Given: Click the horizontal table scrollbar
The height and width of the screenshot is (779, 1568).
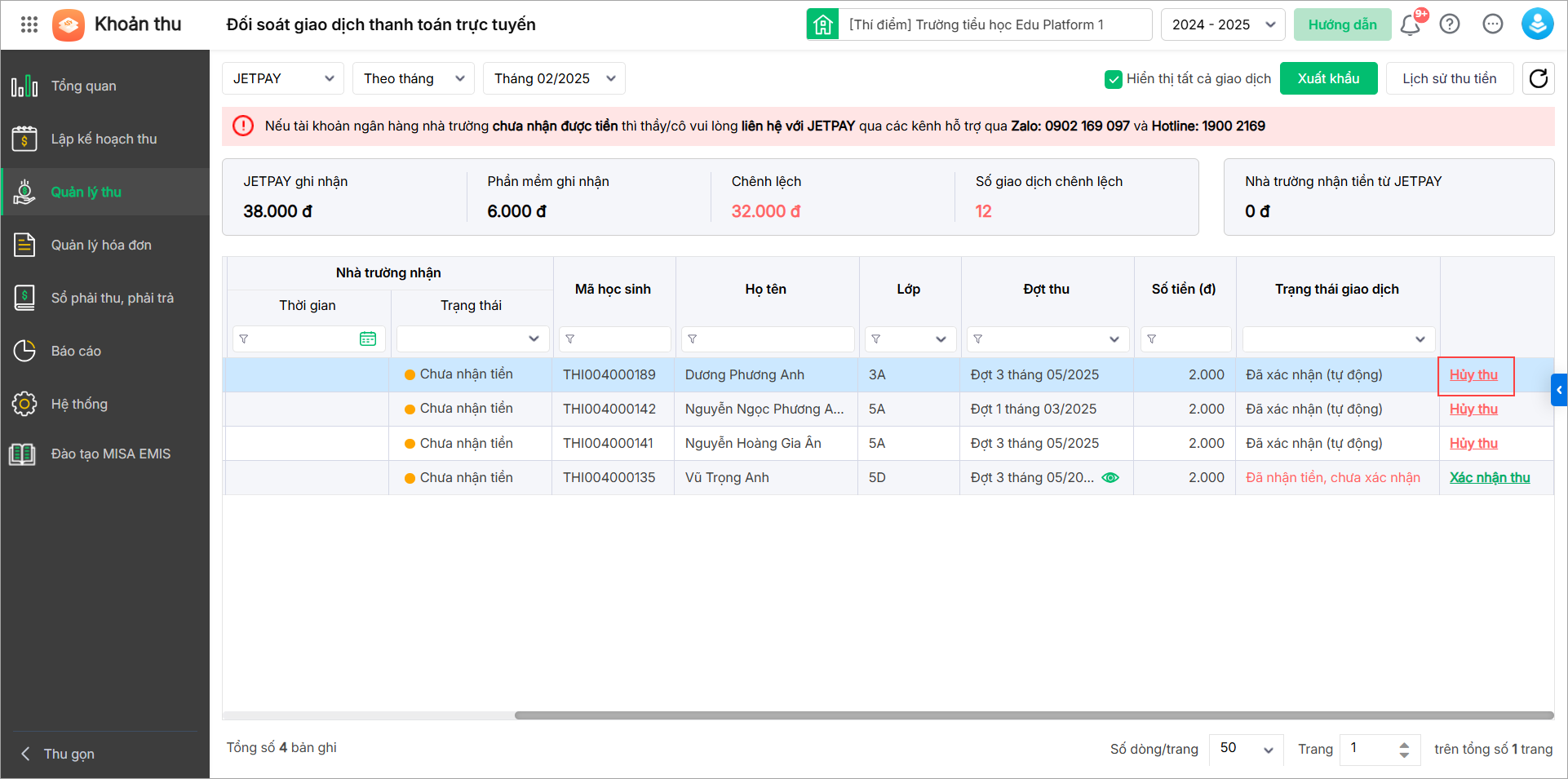Looking at the screenshot, I should point(1033,715).
